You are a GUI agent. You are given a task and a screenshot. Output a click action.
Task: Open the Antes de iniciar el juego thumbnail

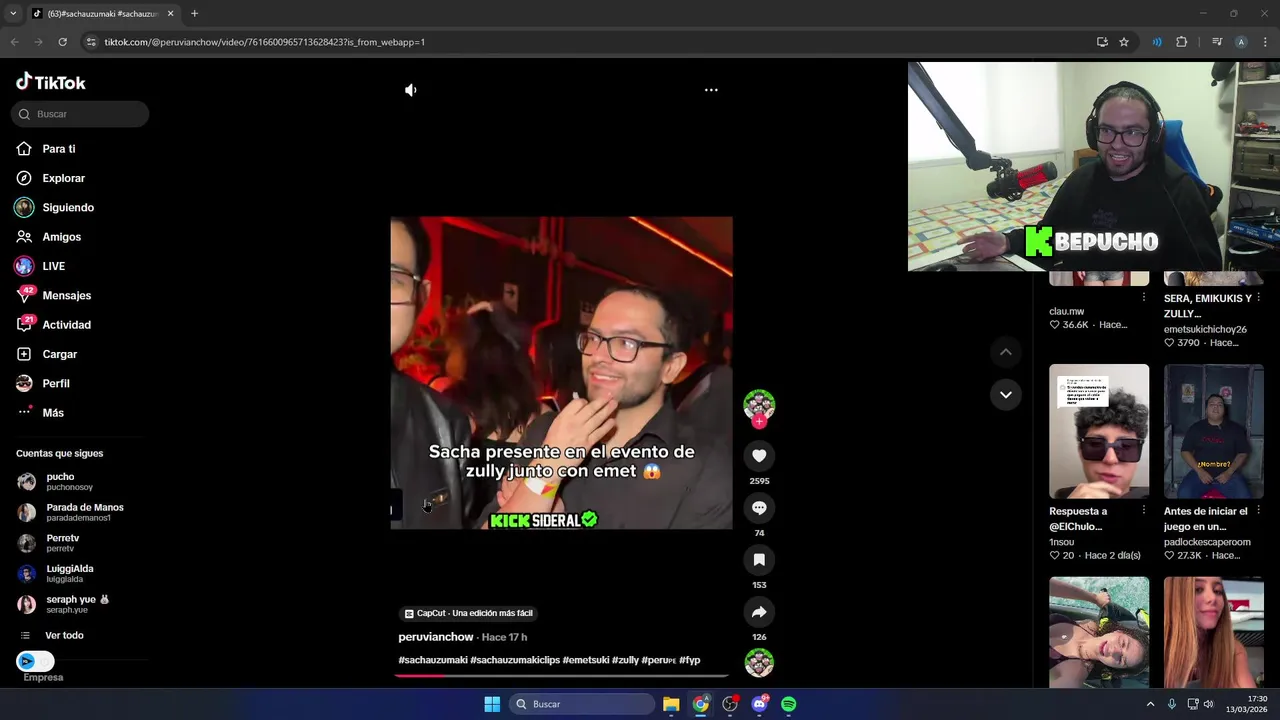pos(1214,431)
